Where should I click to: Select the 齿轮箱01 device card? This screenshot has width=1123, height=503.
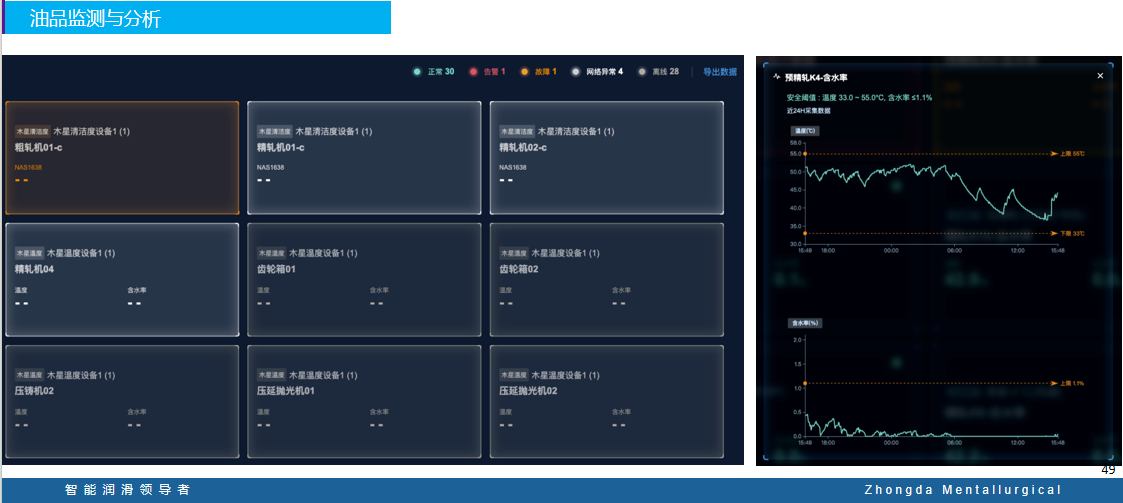pyautogui.click(x=364, y=279)
